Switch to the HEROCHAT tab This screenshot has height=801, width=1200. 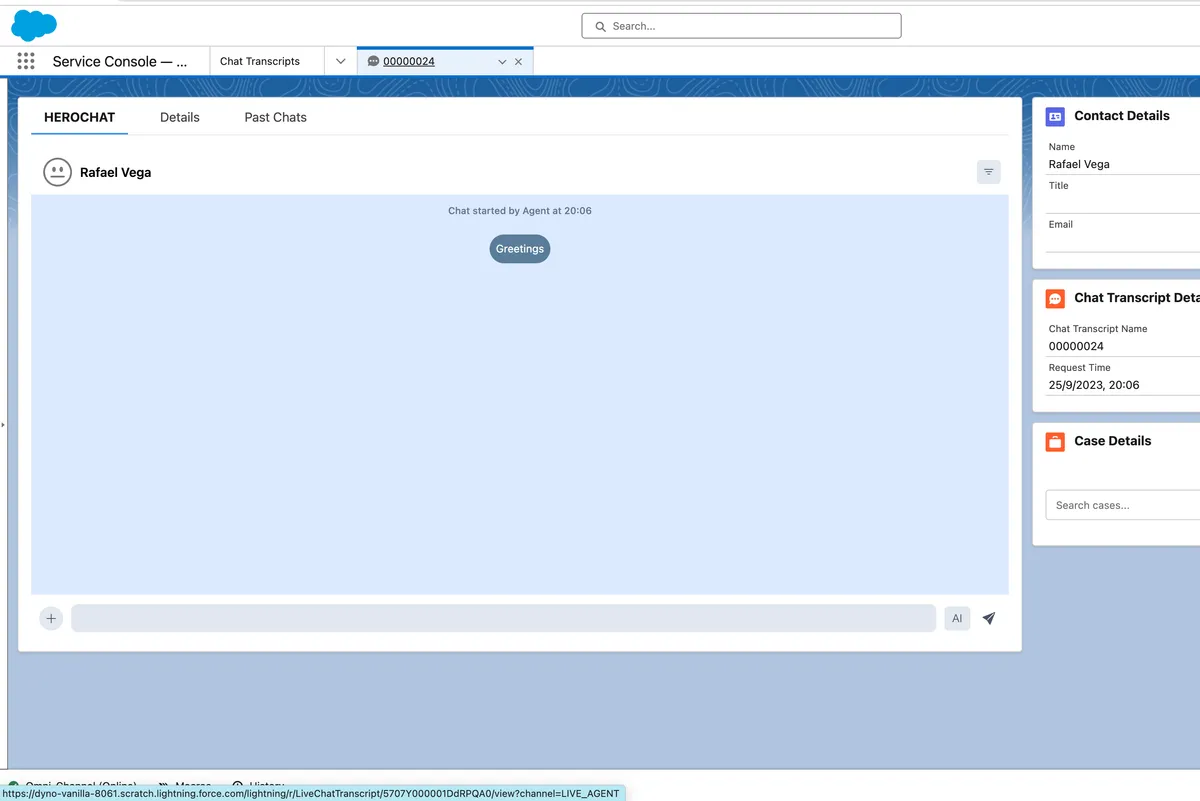(x=80, y=117)
